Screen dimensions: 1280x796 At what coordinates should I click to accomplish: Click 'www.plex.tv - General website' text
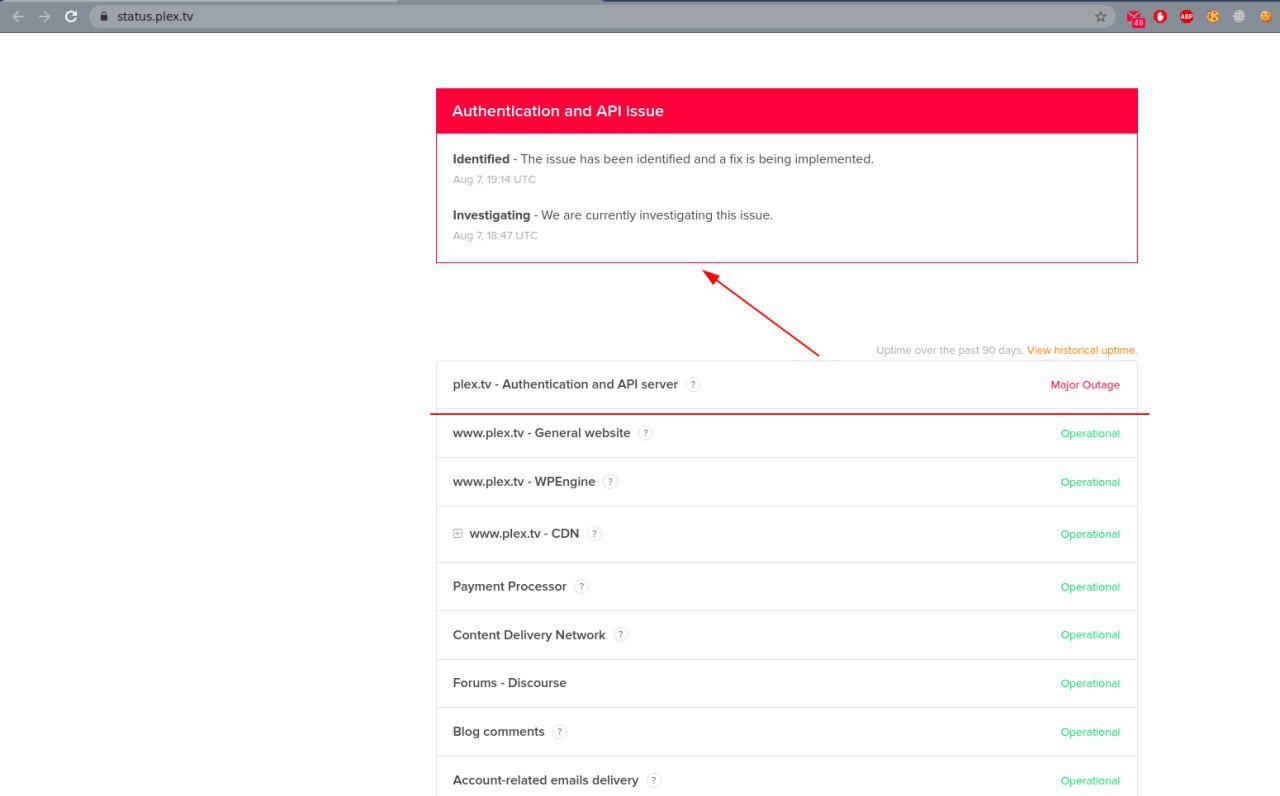(542, 433)
